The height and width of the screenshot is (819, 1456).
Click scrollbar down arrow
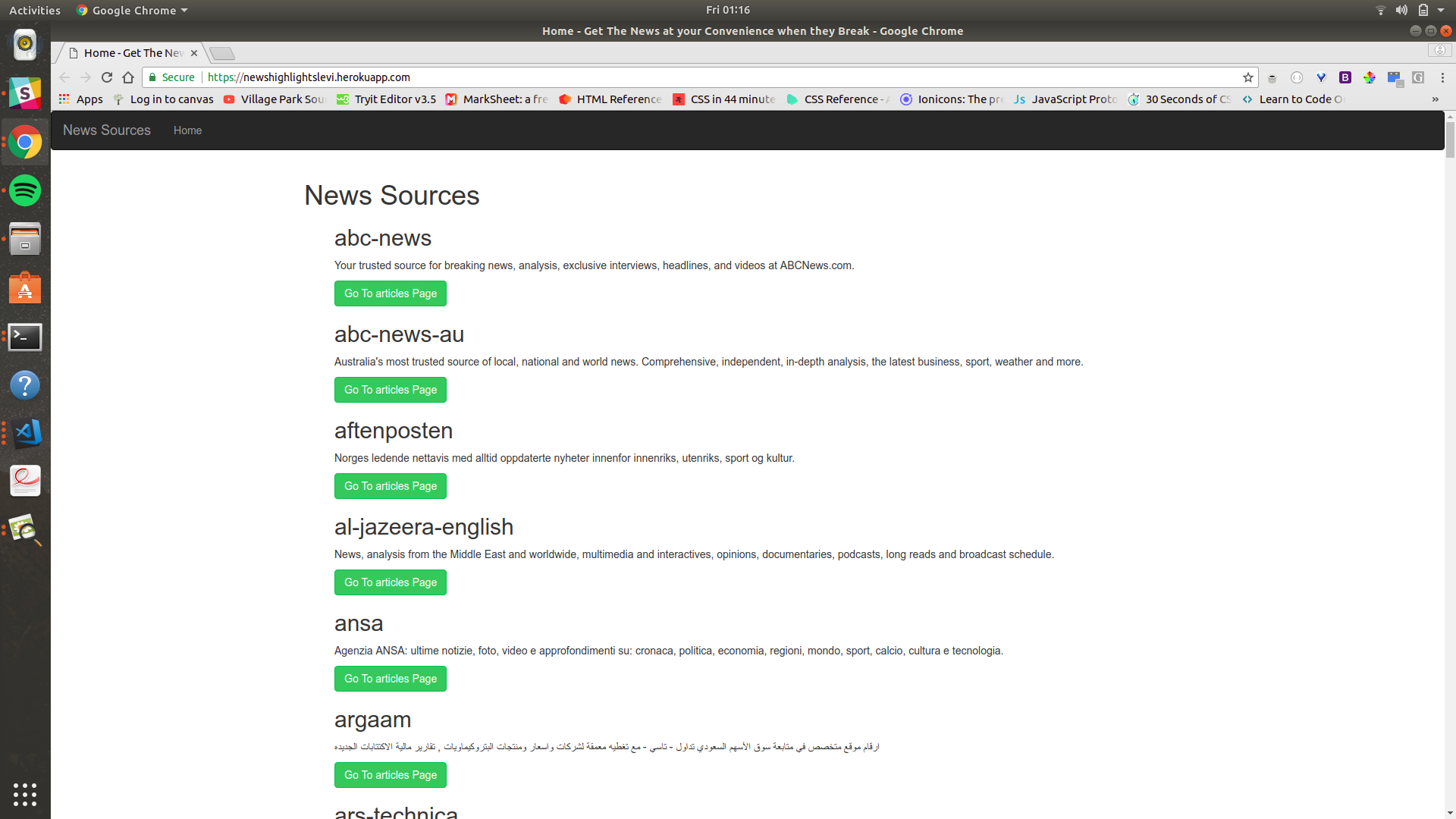point(1450,814)
